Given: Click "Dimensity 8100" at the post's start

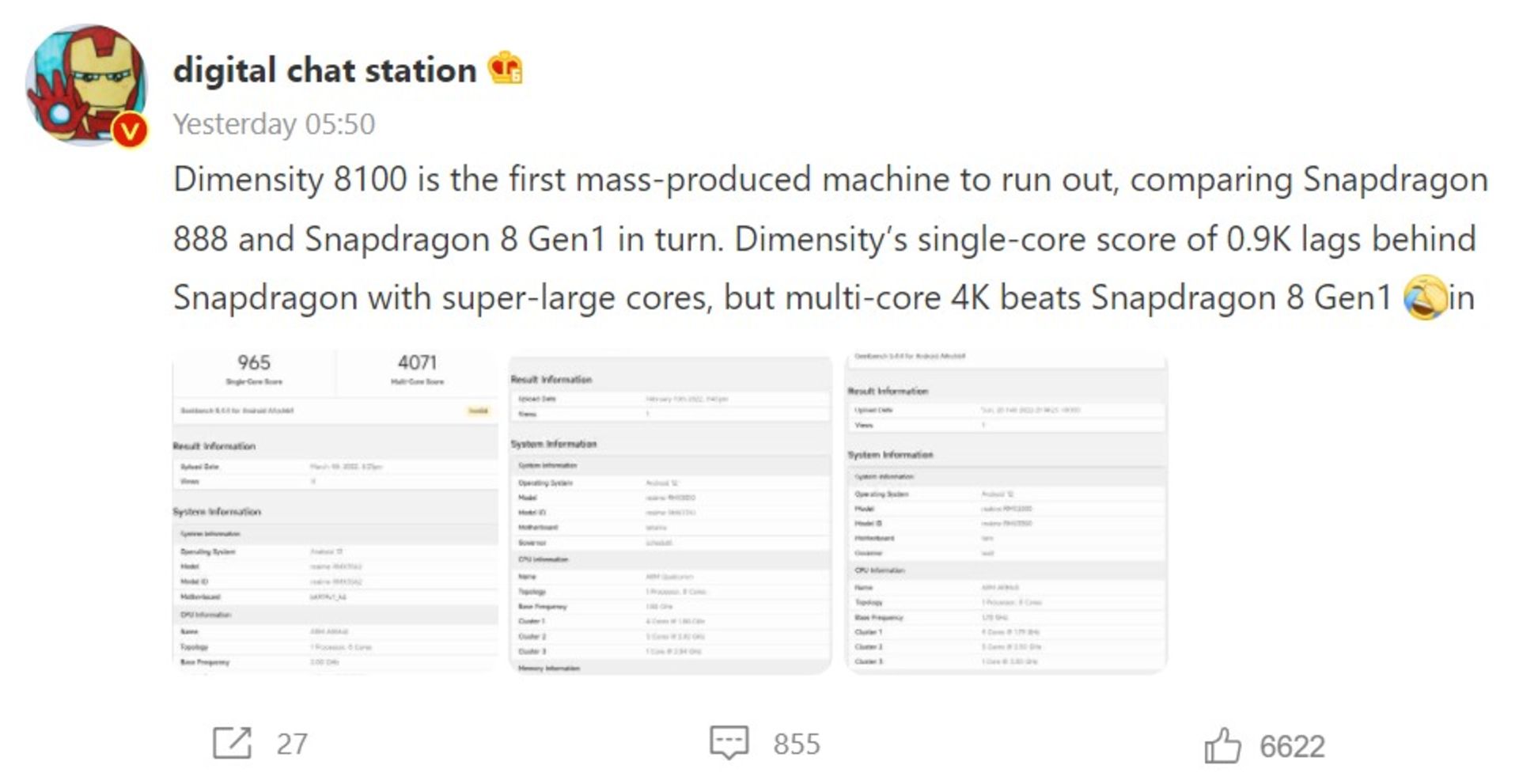Looking at the screenshot, I should click(290, 180).
